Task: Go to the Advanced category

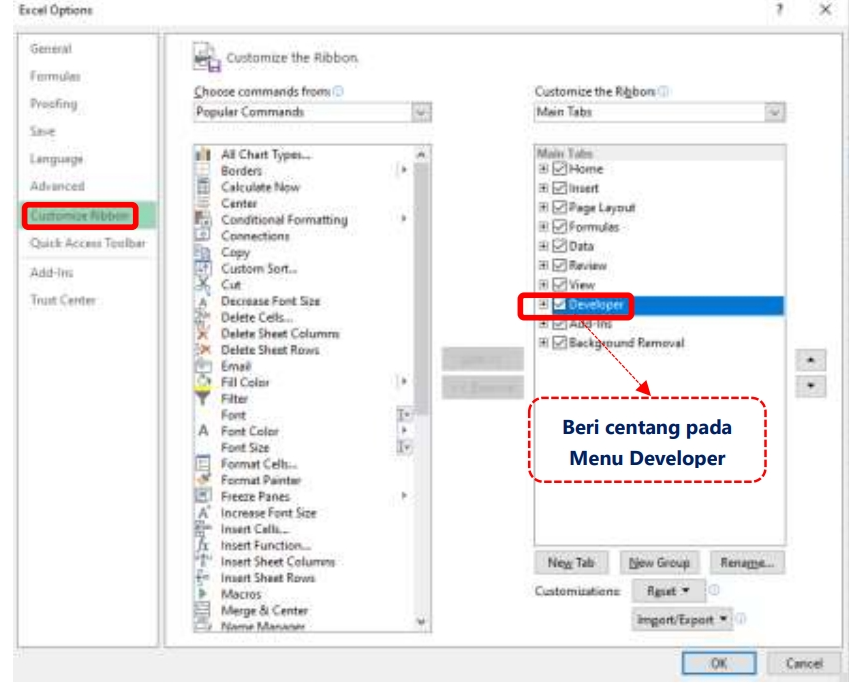Action: click(x=57, y=186)
